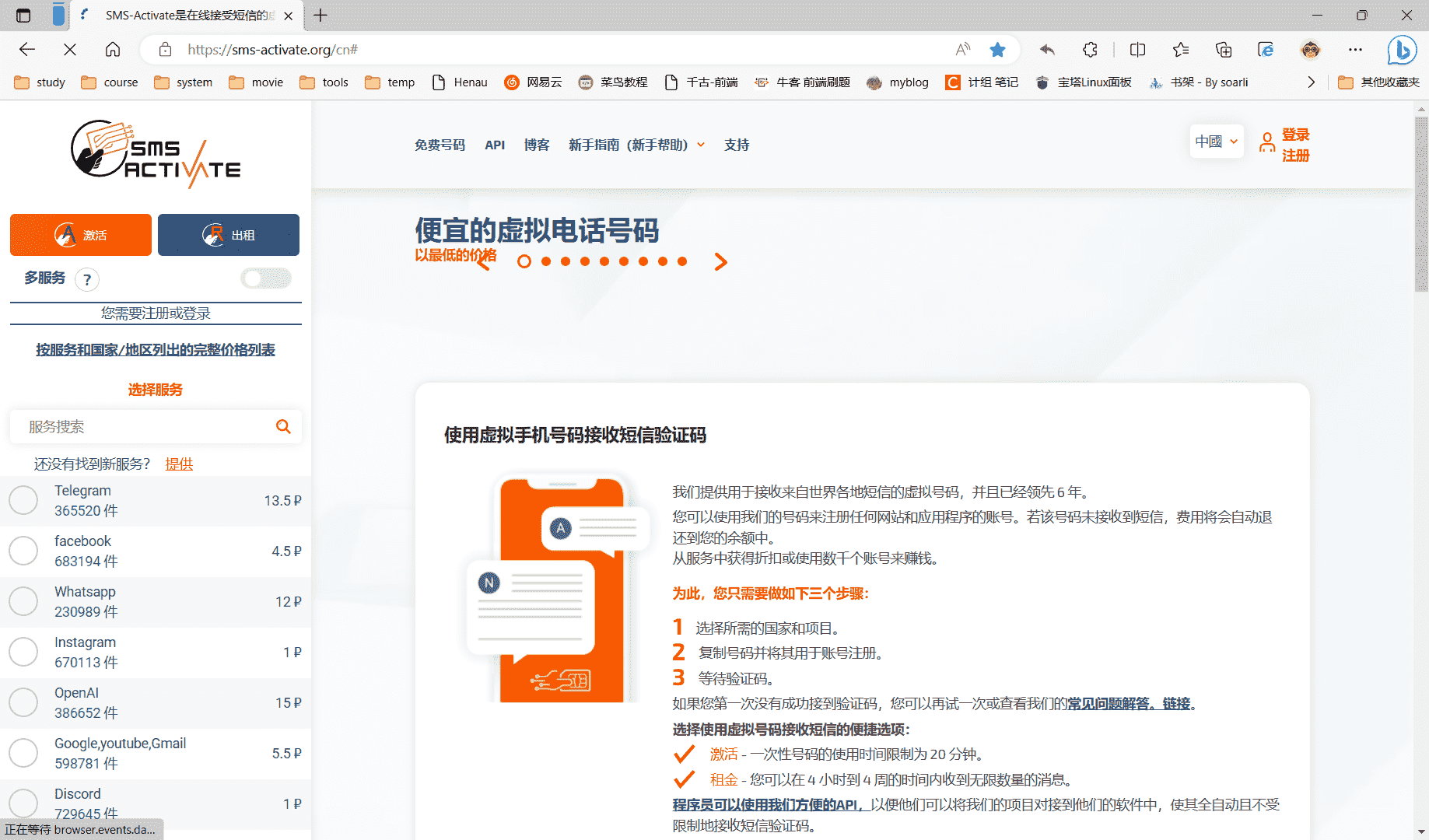This screenshot has width=1429, height=840.
Task: Click the user account icon beside login
Action: click(1267, 142)
